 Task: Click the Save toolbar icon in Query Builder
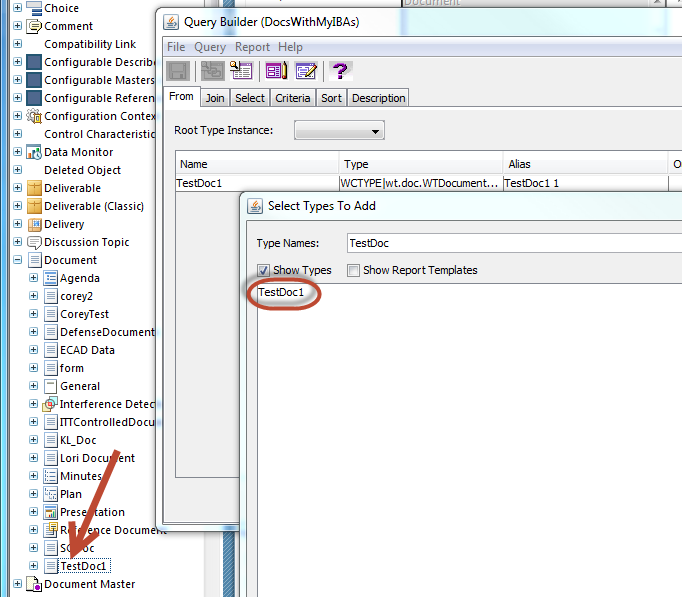tap(178, 71)
